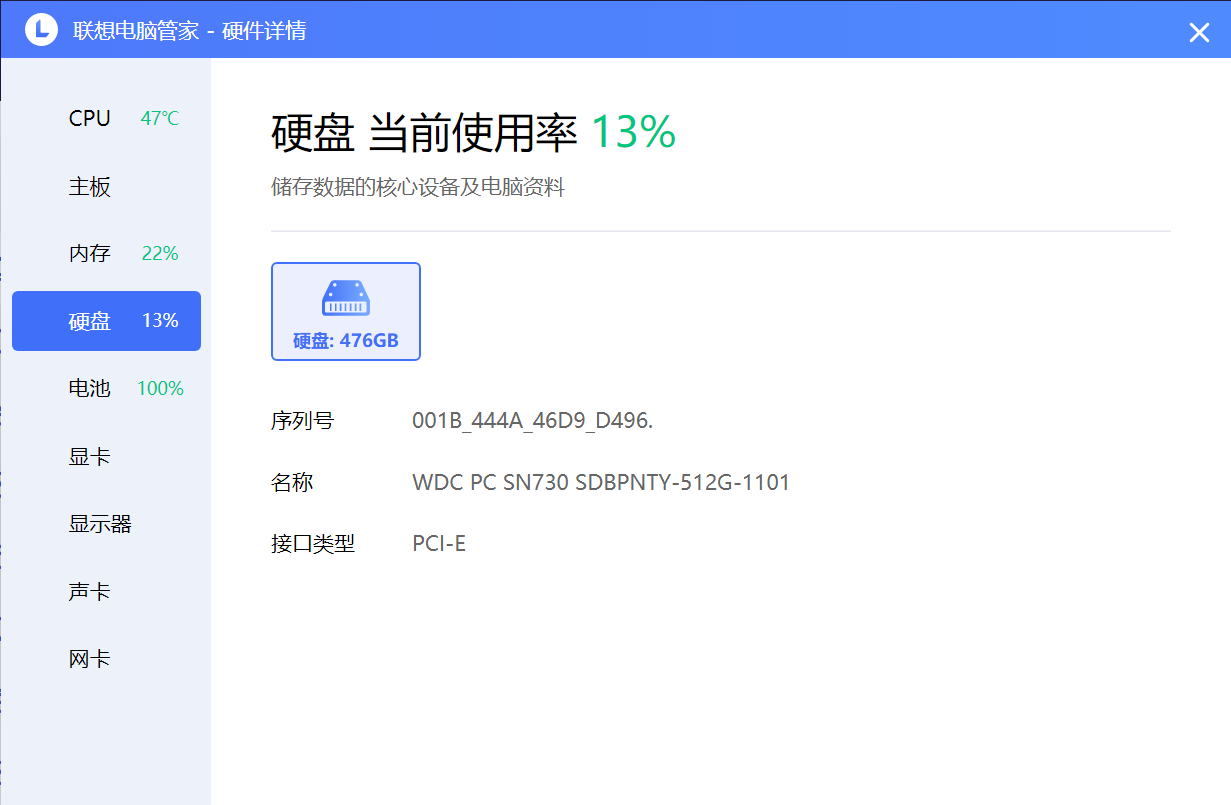The image size is (1231, 805).
Task: Select the 硬盘 sidebar item
Action: [106, 321]
